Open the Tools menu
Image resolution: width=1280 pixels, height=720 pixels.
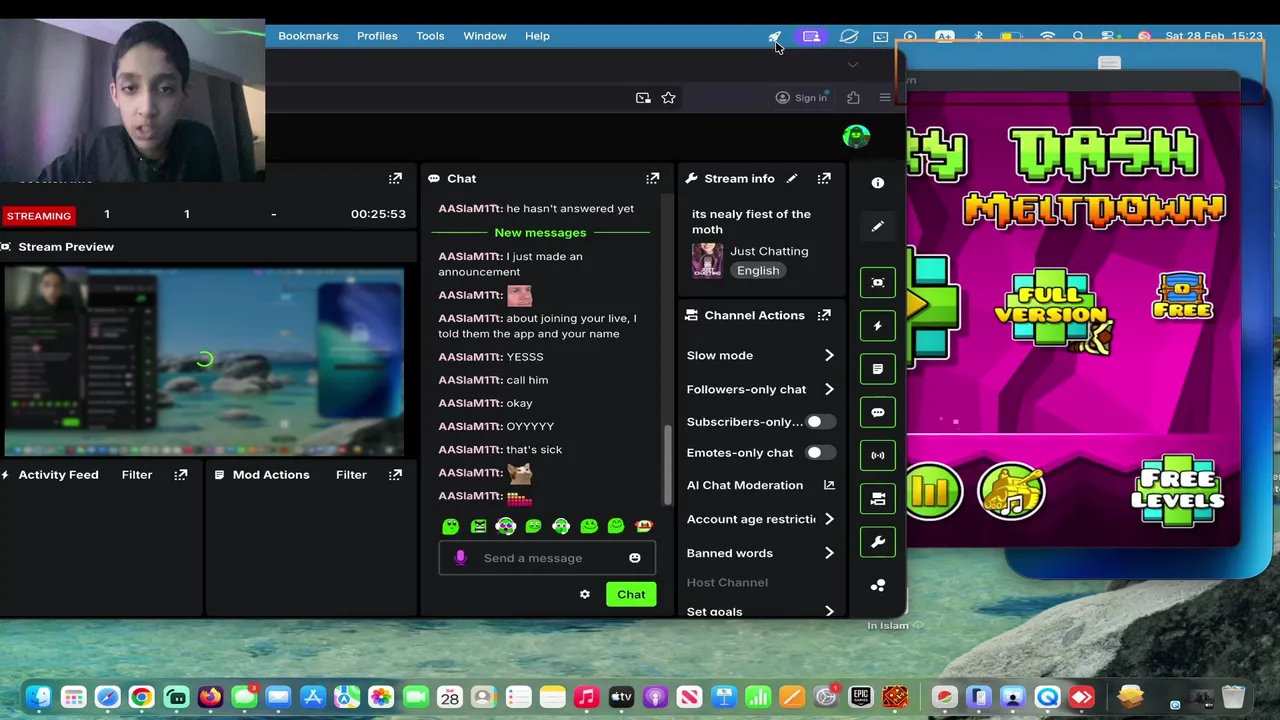430,36
